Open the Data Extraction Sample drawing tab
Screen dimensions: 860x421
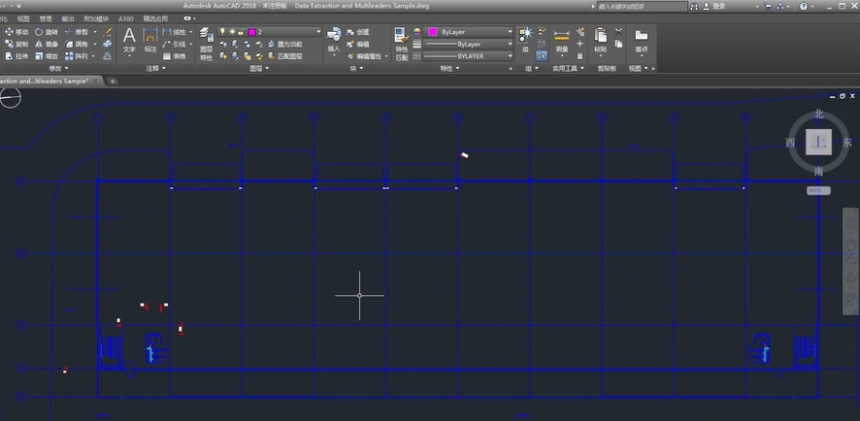48,81
